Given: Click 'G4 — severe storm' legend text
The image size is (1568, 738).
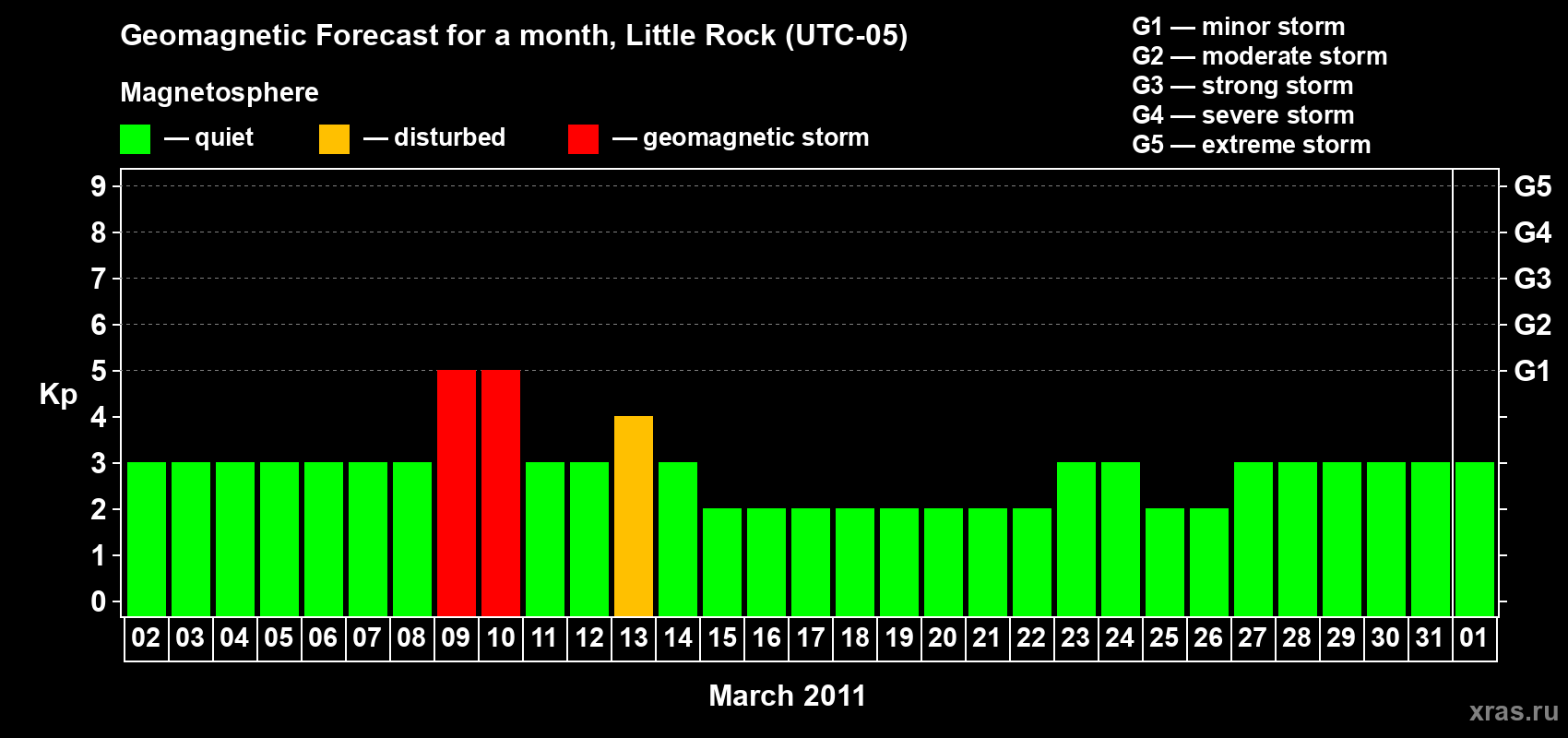Looking at the screenshot, I should tap(1243, 115).
